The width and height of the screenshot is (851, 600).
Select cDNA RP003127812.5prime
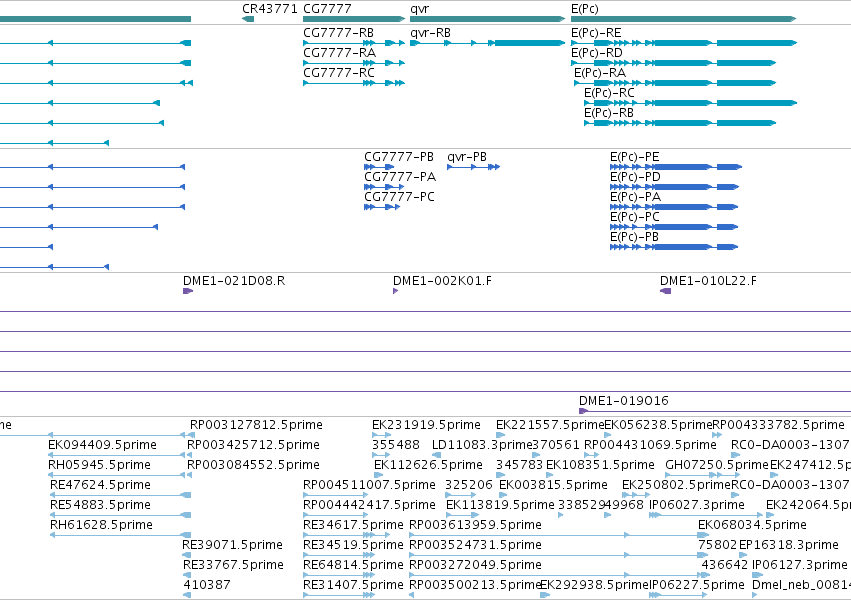190,435
